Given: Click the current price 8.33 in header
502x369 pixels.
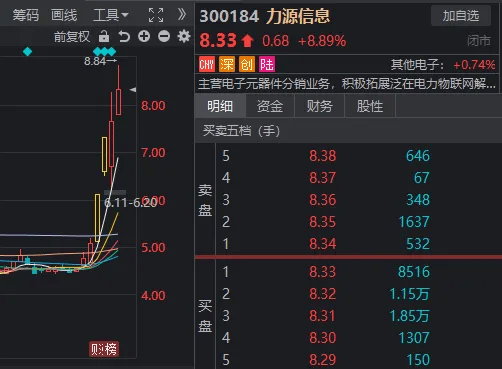Looking at the screenshot, I should pos(218,41).
